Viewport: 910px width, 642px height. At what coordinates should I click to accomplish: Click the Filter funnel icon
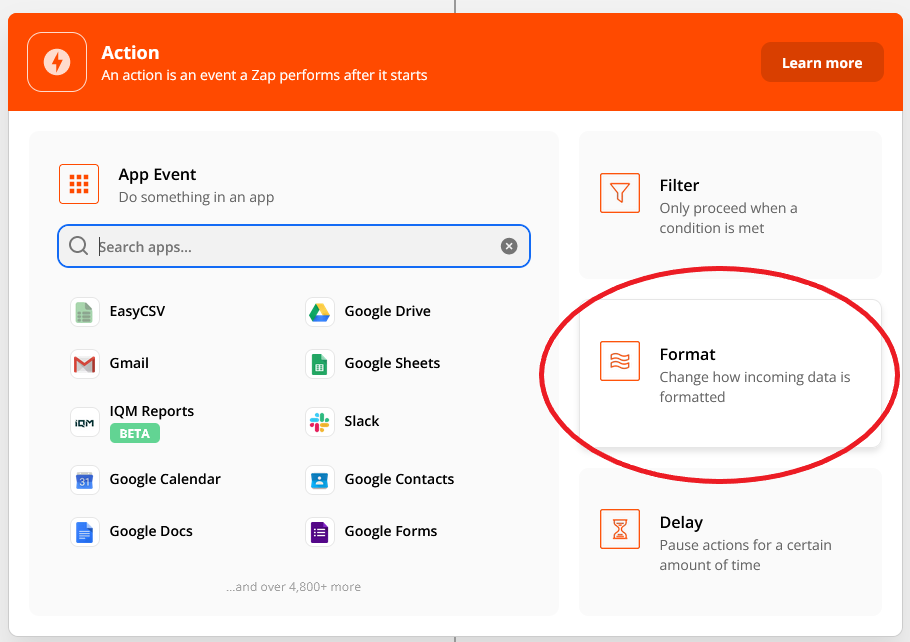point(619,193)
